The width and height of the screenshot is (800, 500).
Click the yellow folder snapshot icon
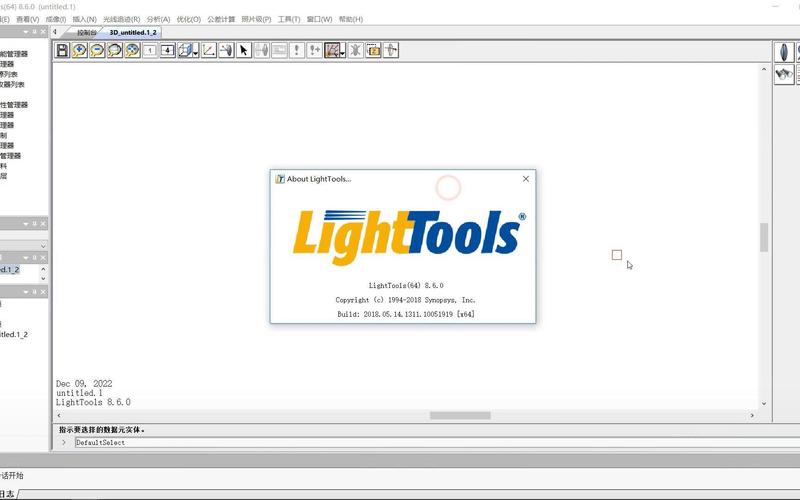pos(373,50)
